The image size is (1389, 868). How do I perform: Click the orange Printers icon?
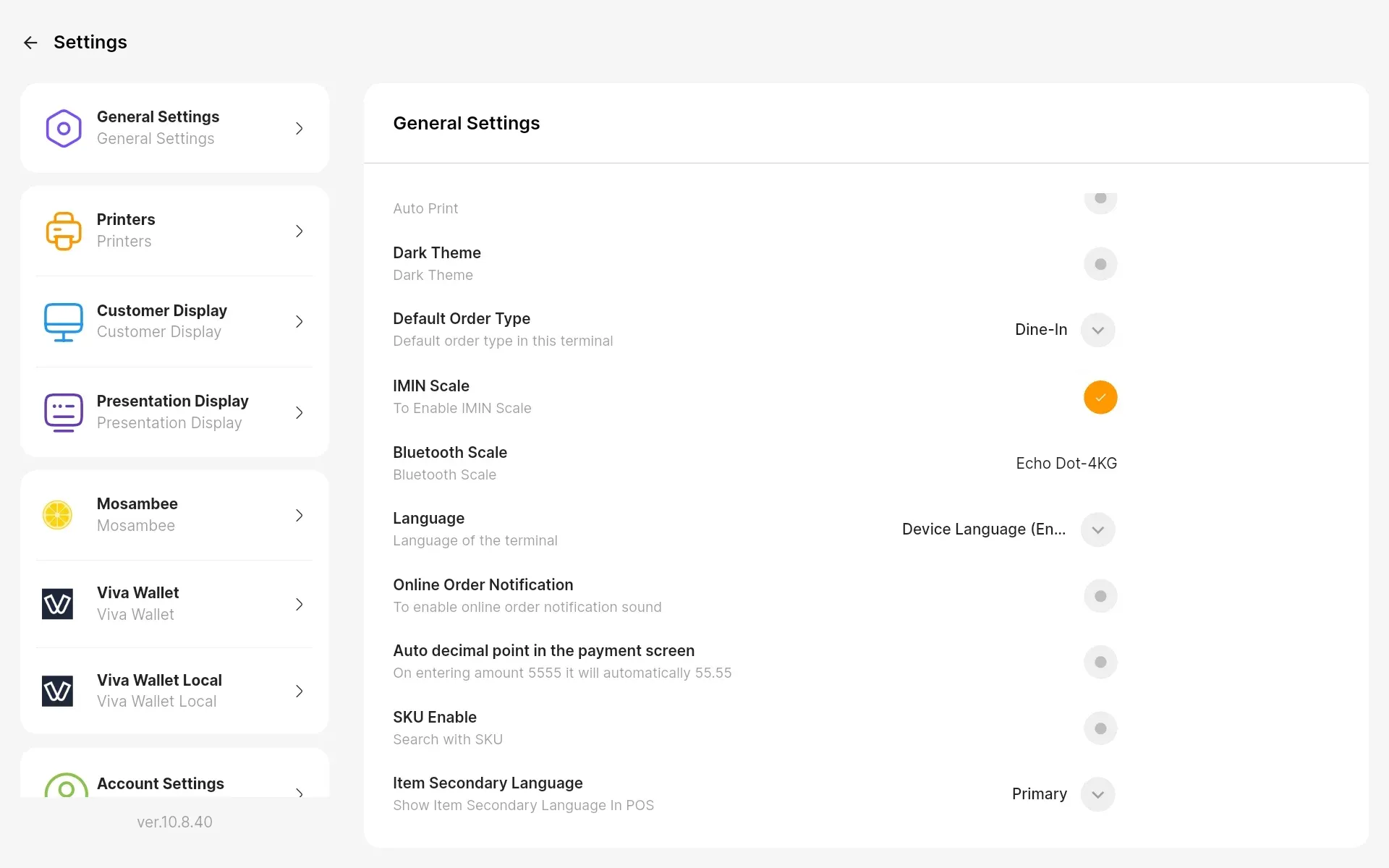click(x=64, y=231)
